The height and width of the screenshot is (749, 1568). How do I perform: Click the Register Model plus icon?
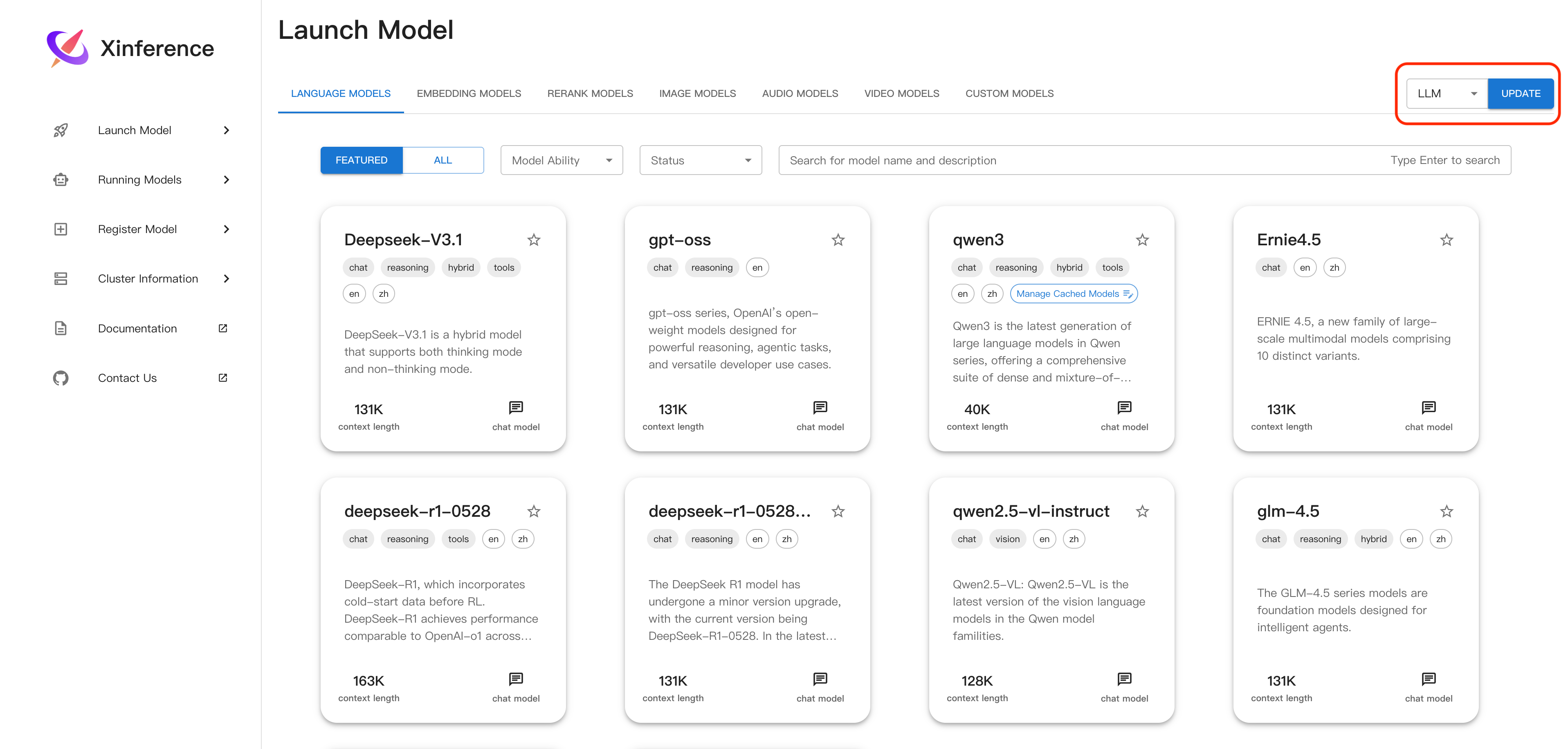[x=60, y=229]
